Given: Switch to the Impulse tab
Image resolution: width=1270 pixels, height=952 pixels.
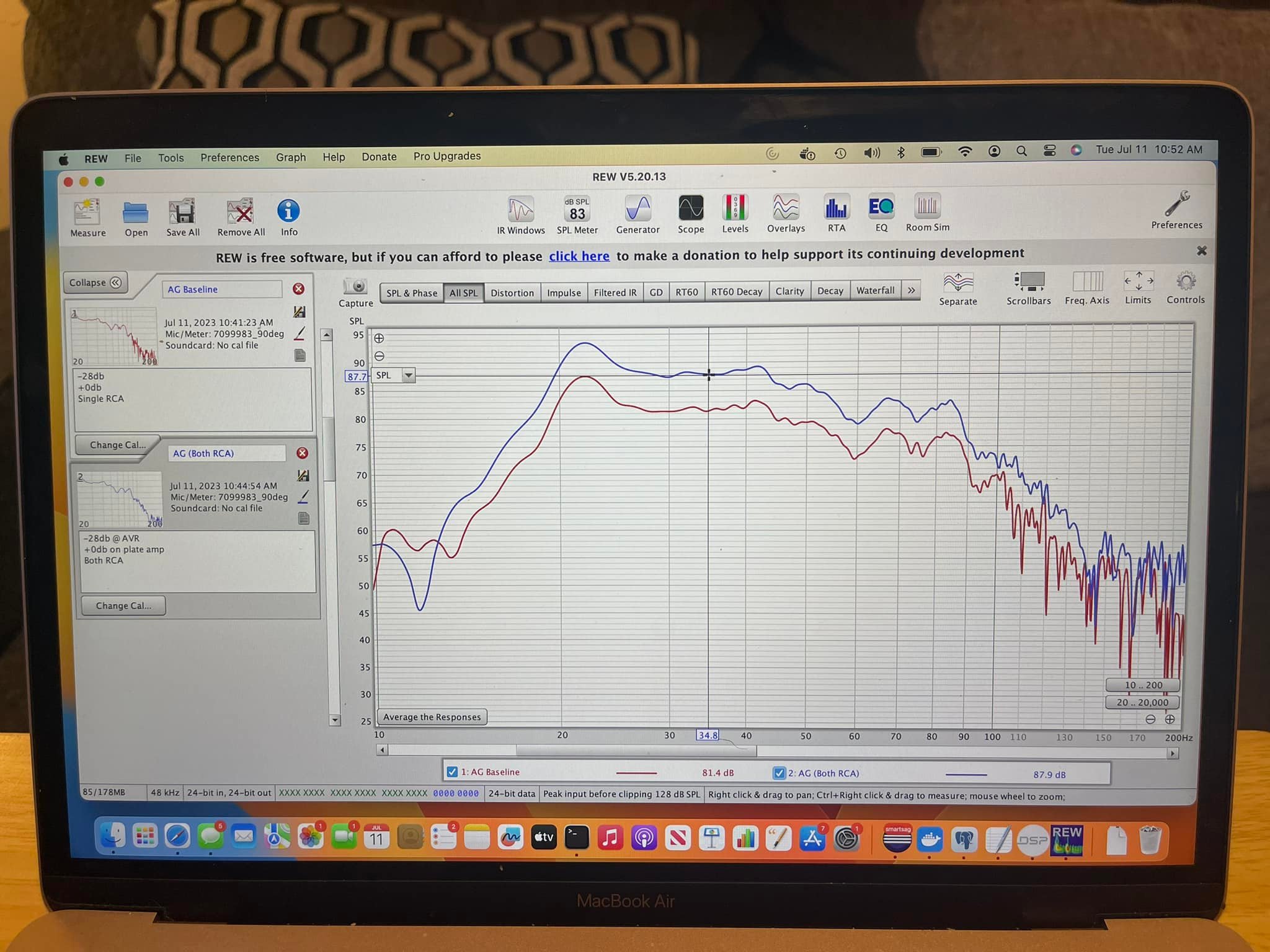Looking at the screenshot, I should tap(564, 293).
